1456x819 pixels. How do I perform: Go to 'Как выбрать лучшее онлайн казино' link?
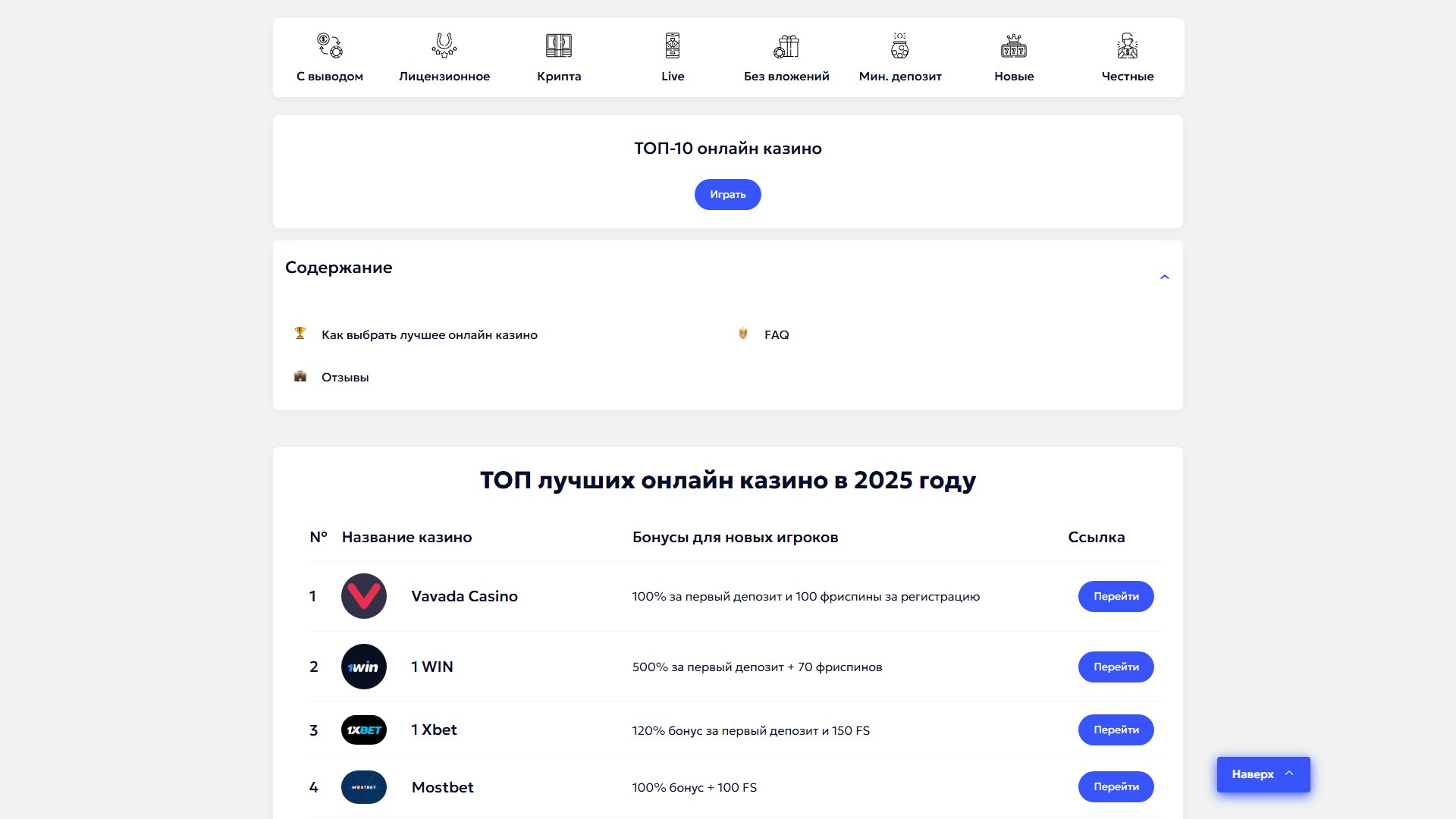point(429,334)
